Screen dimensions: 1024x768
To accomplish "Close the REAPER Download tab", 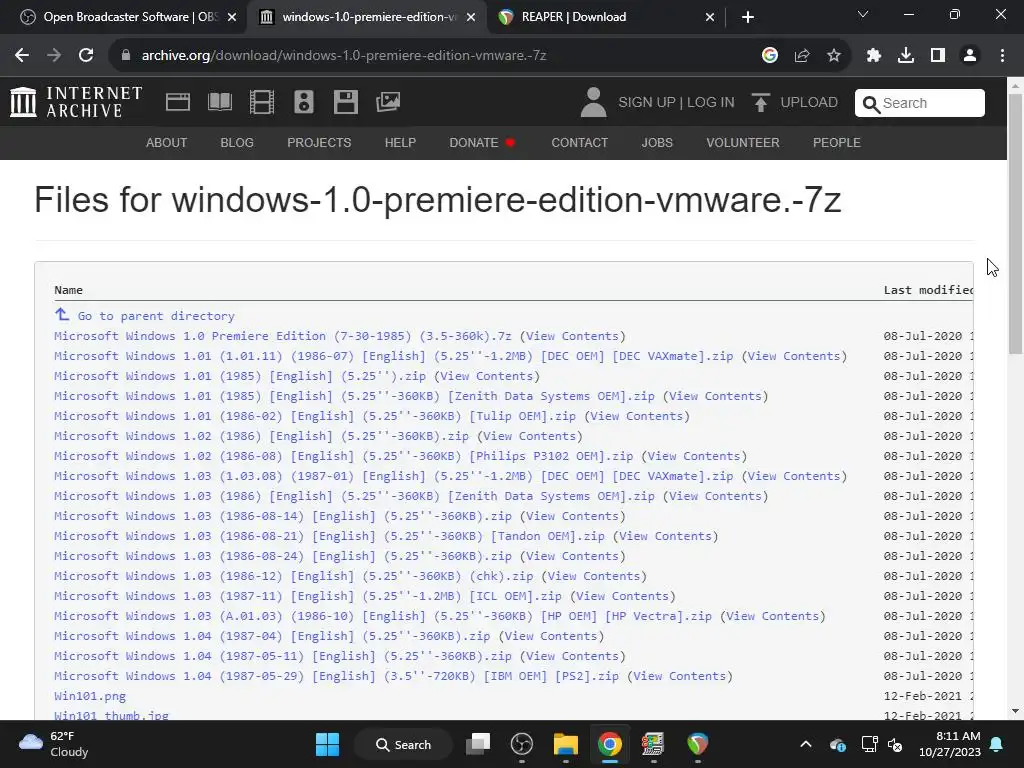I will (710, 17).
